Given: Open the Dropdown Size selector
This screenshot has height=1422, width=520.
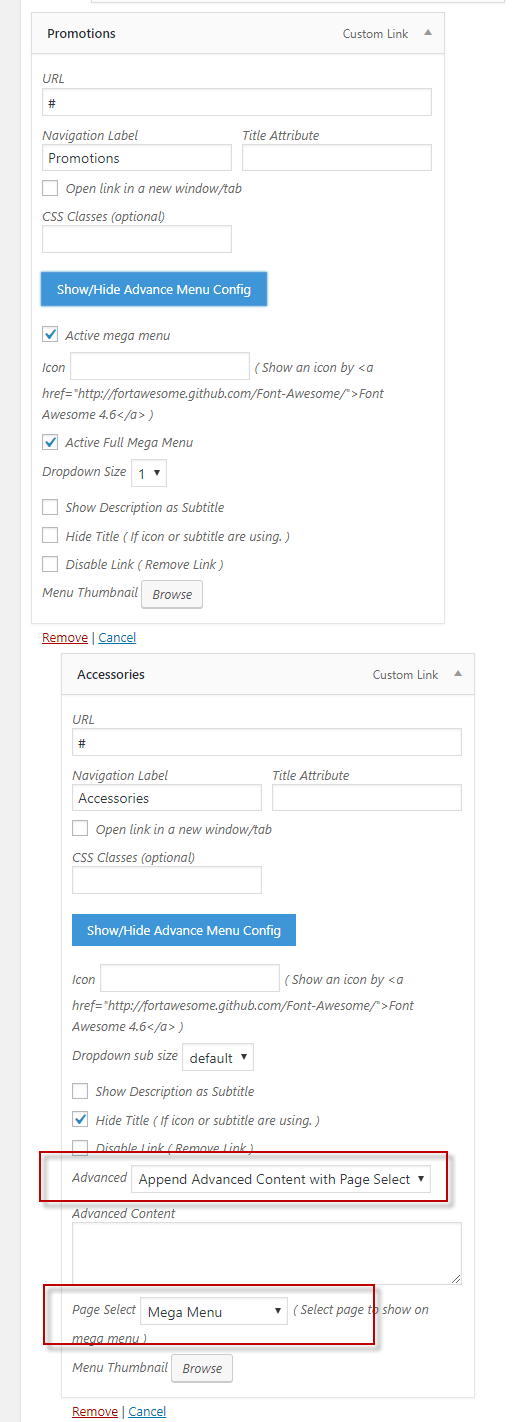Looking at the screenshot, I should (x=149, y=473).
